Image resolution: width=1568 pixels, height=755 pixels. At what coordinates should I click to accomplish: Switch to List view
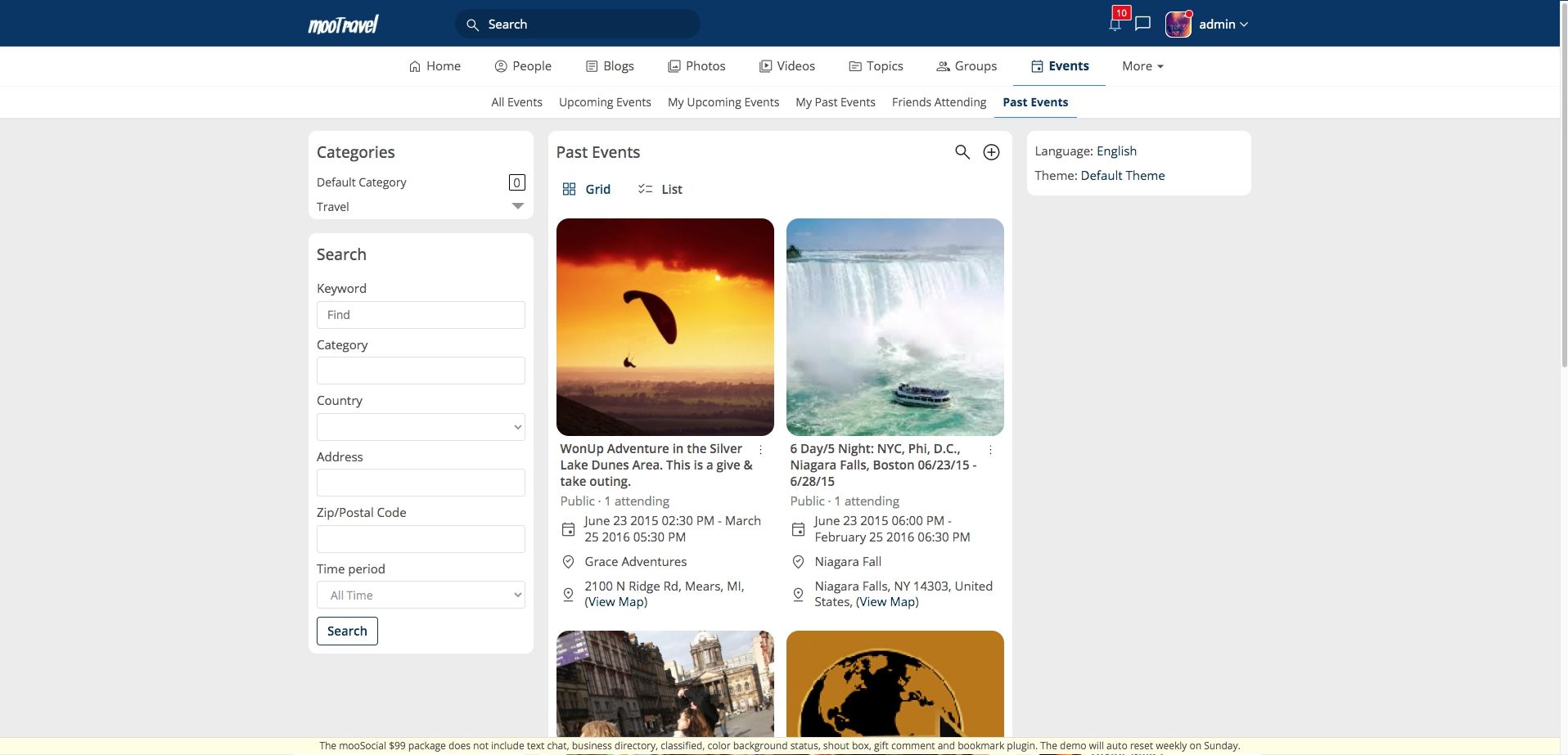tap(660, 189)
